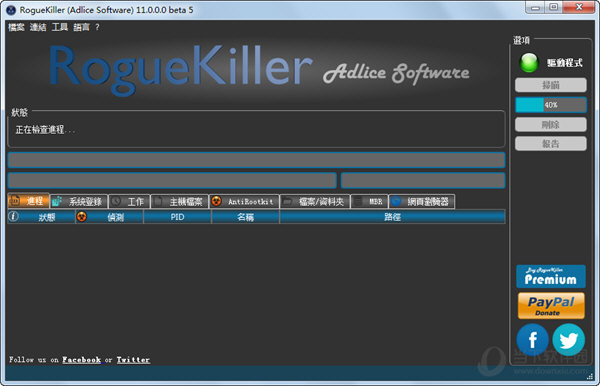The image size is (600, 386).
Task: Click the RogueKiller title bar app icon
Action: (x=11, y=10)
